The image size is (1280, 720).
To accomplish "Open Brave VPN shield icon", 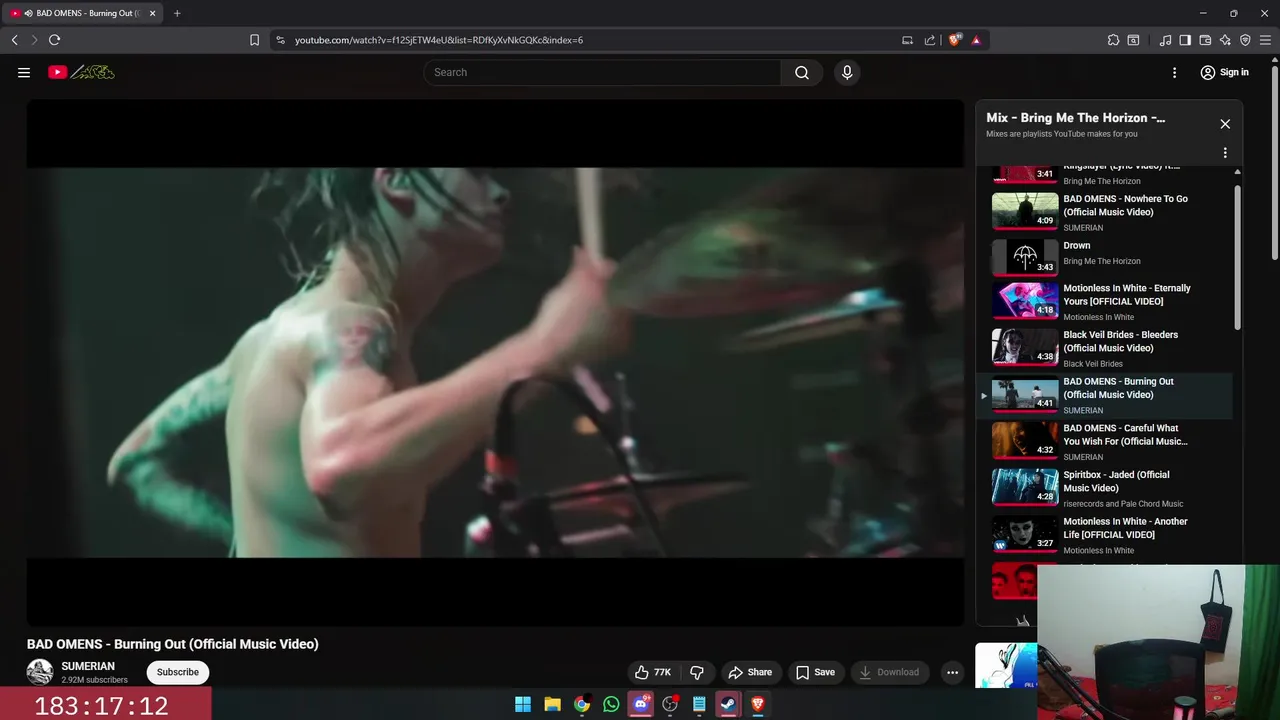I will [x=1245, y=40].
